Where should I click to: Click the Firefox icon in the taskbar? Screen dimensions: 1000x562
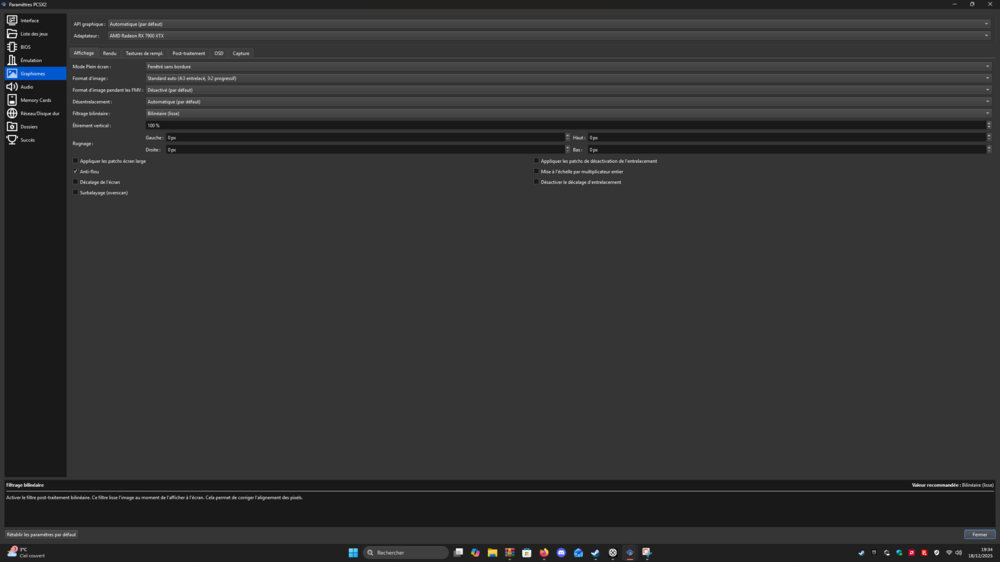(544, 553)
